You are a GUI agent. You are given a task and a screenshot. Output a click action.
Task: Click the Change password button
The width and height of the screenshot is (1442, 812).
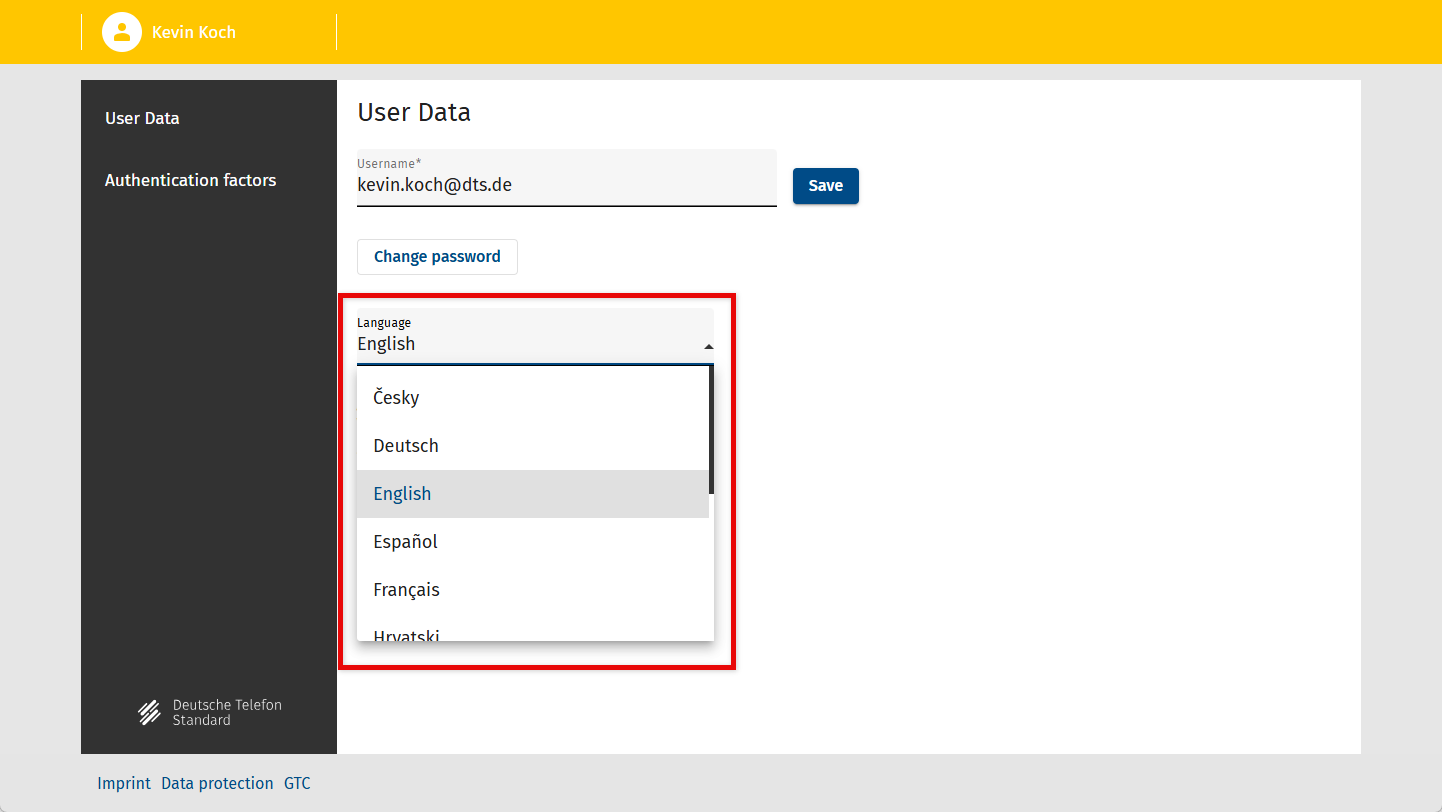(x=437, y=257)
